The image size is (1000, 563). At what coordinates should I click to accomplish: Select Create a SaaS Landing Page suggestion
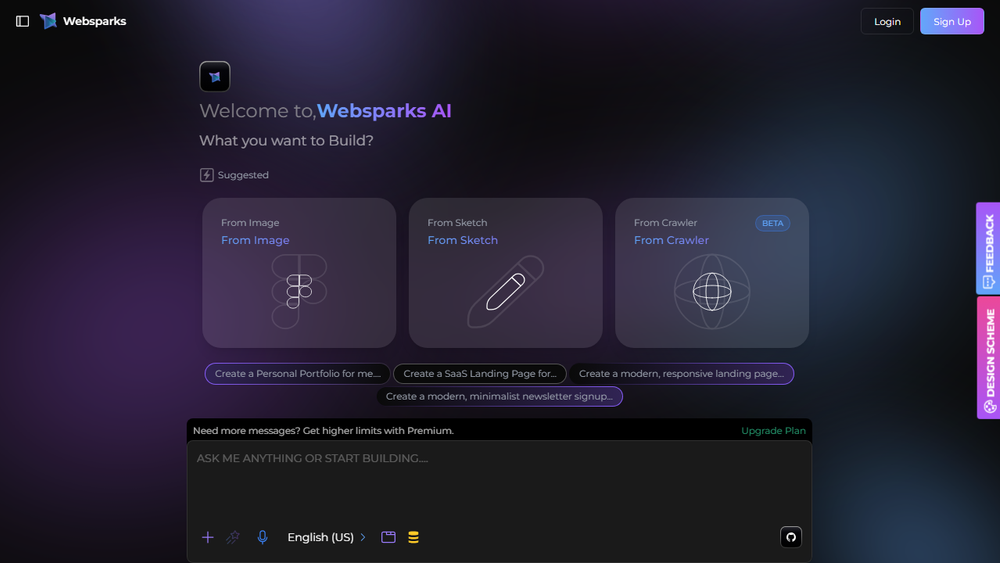(480, 374)
